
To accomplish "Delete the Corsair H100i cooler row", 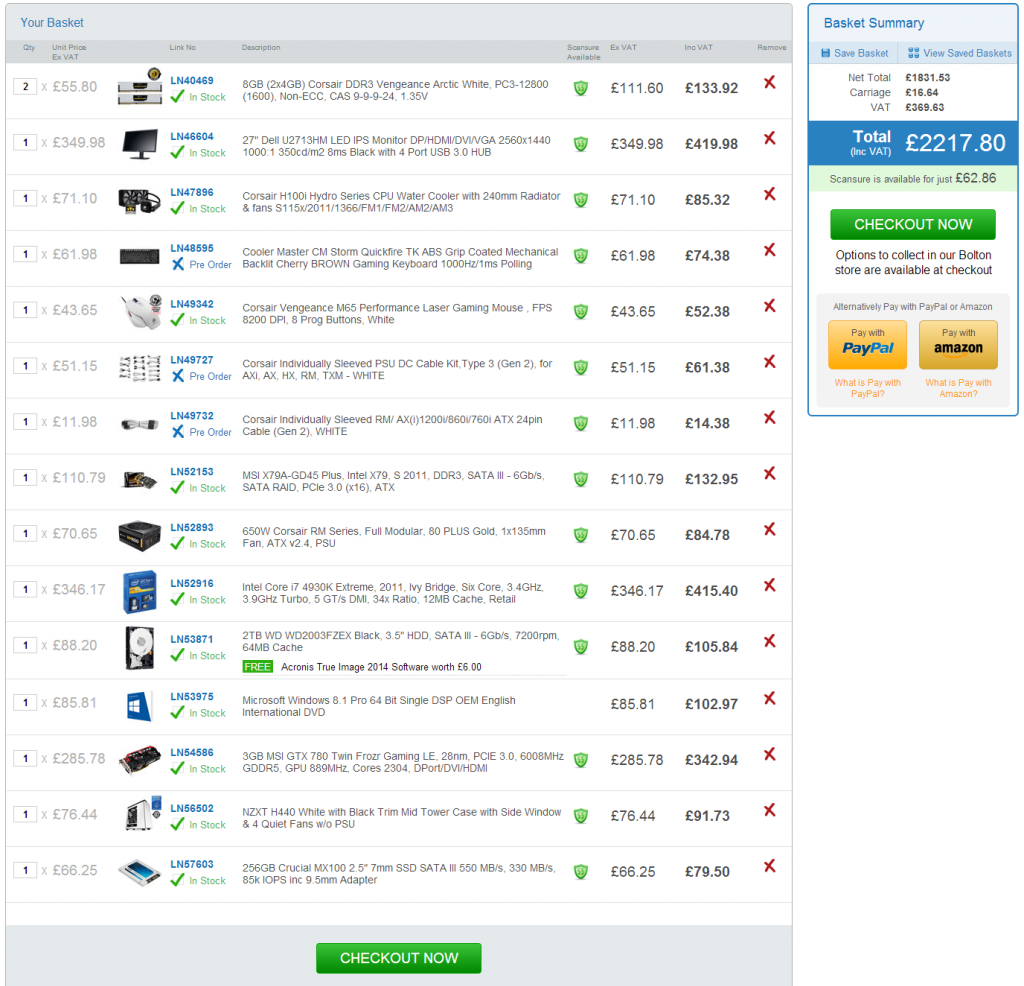I will point(769,194).
